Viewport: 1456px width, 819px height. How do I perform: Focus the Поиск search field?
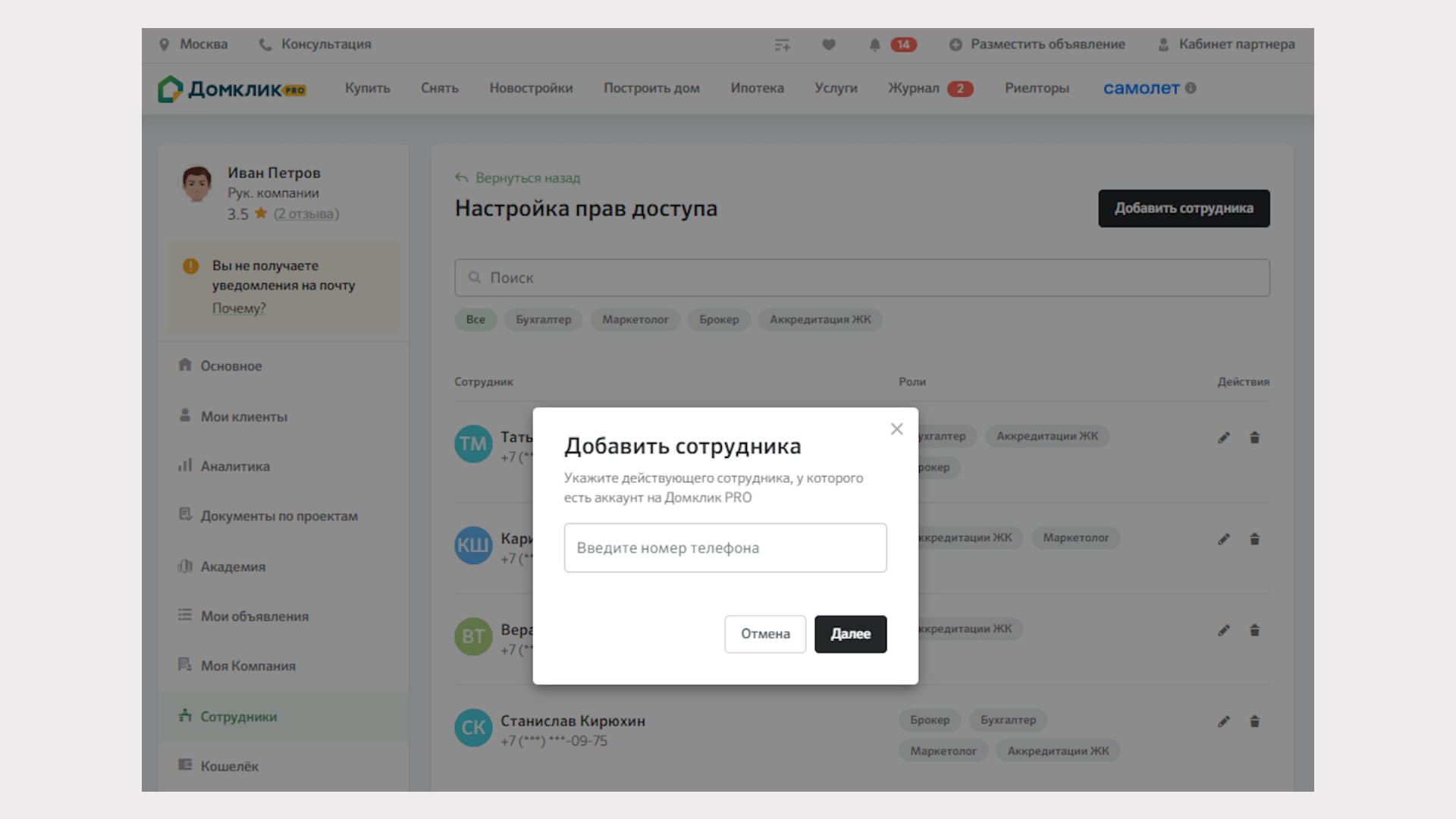[x=862, y=278]
